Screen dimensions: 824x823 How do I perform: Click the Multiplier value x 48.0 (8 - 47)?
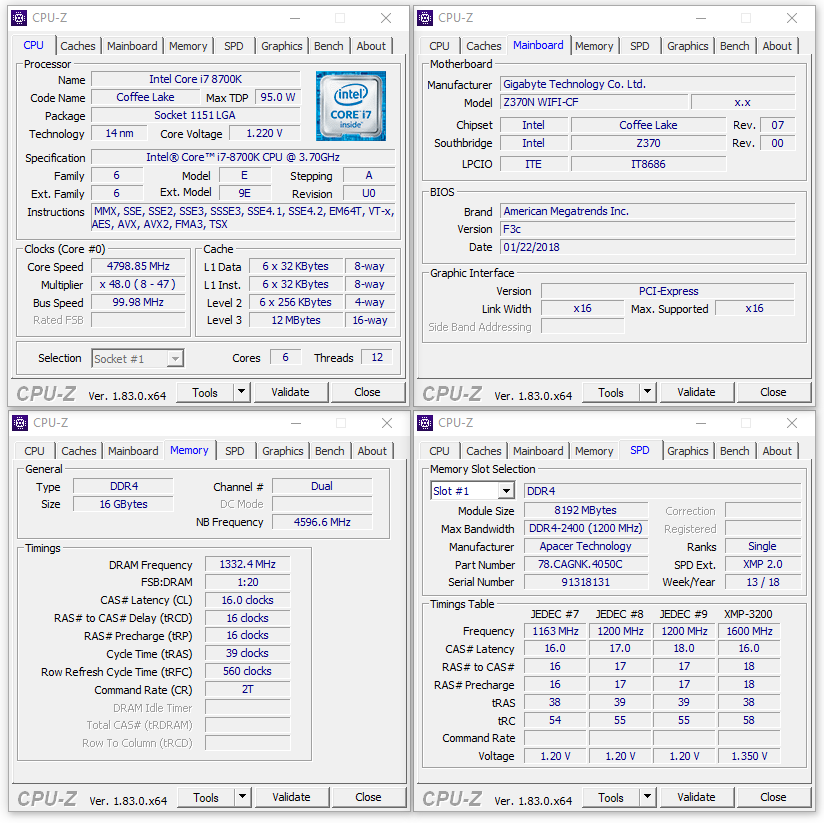tap(138, 284)
